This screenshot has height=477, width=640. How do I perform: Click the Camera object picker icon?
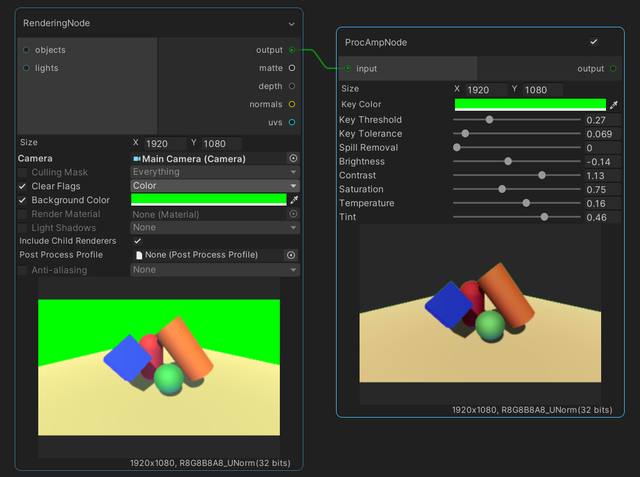click(293, 158)
